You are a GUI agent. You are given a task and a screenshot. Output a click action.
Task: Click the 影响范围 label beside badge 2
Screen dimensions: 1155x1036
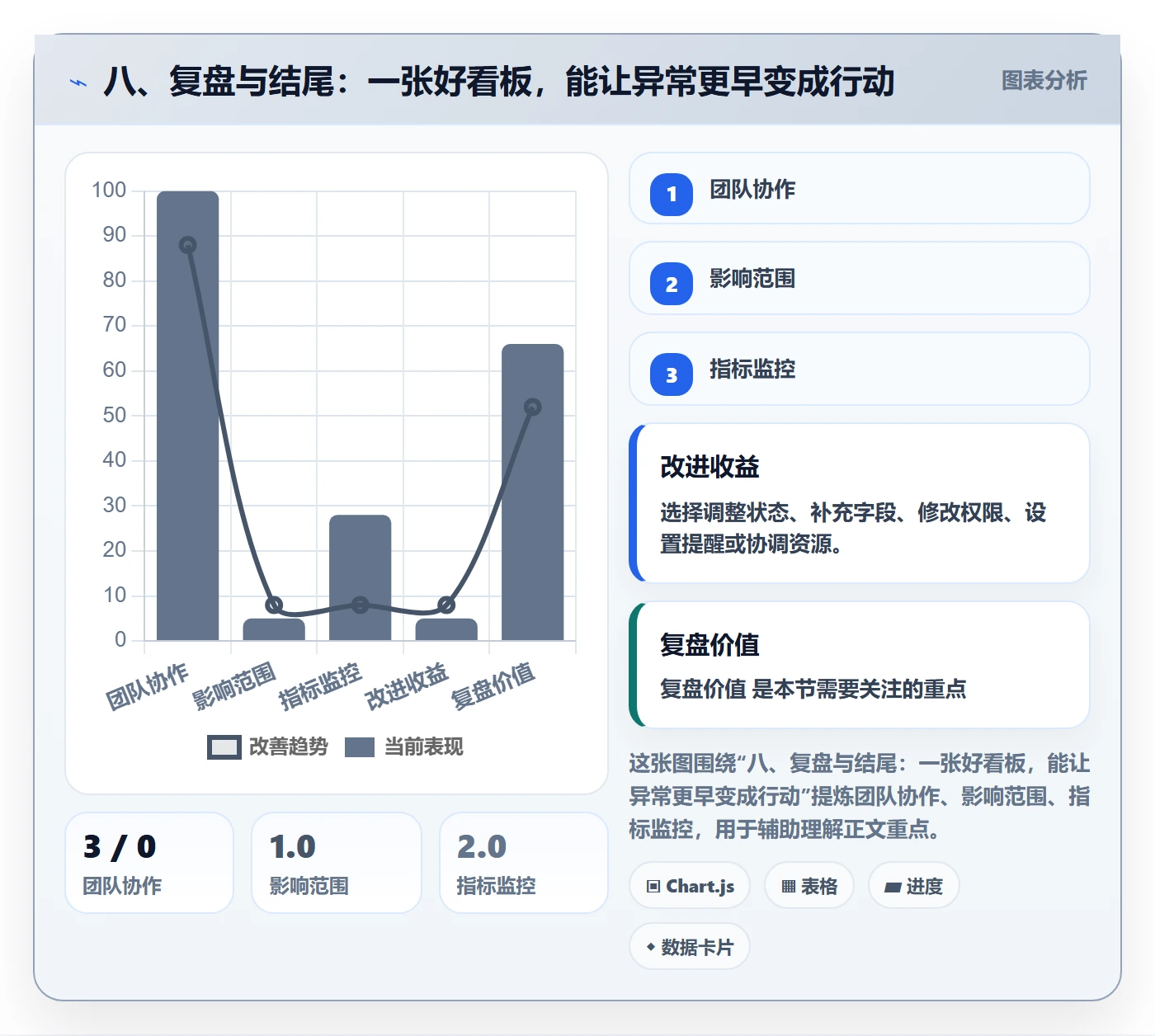[x=752, y=279]
